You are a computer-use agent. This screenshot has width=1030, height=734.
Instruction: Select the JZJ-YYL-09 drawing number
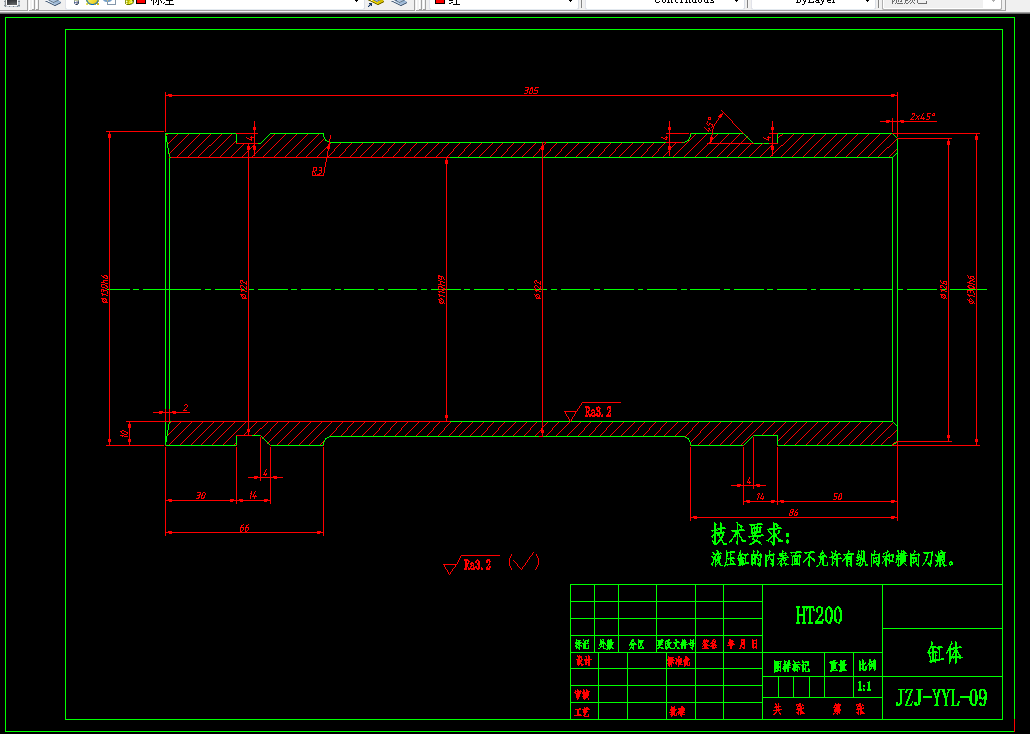pos(941,697)
